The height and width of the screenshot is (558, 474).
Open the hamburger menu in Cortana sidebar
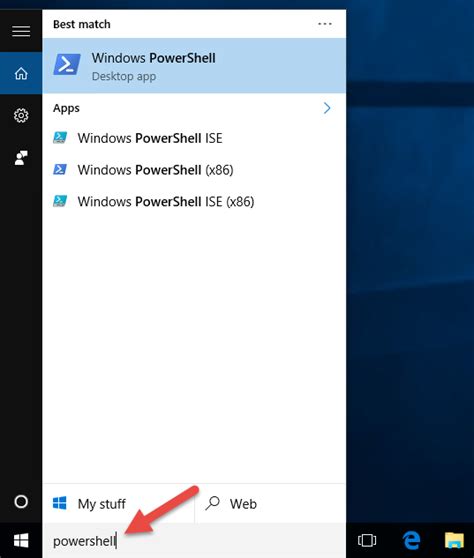21,31
